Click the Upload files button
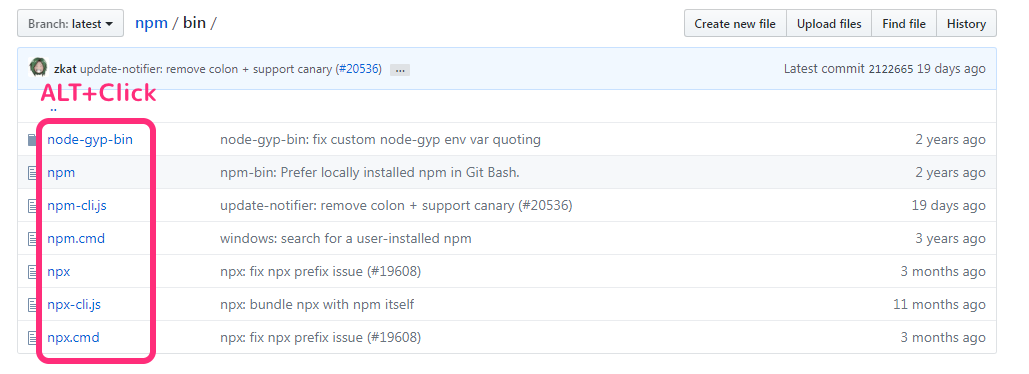 click(829, 24)
